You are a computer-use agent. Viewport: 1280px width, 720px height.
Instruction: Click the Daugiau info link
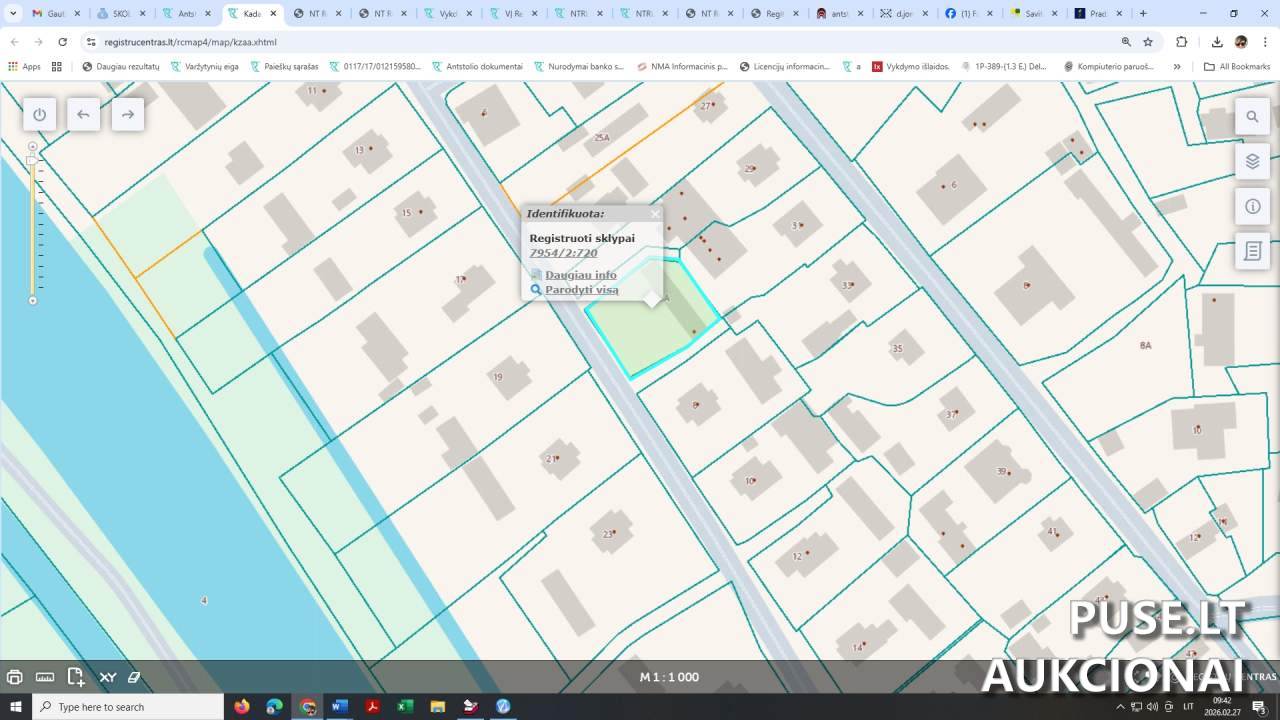point(580,275)
